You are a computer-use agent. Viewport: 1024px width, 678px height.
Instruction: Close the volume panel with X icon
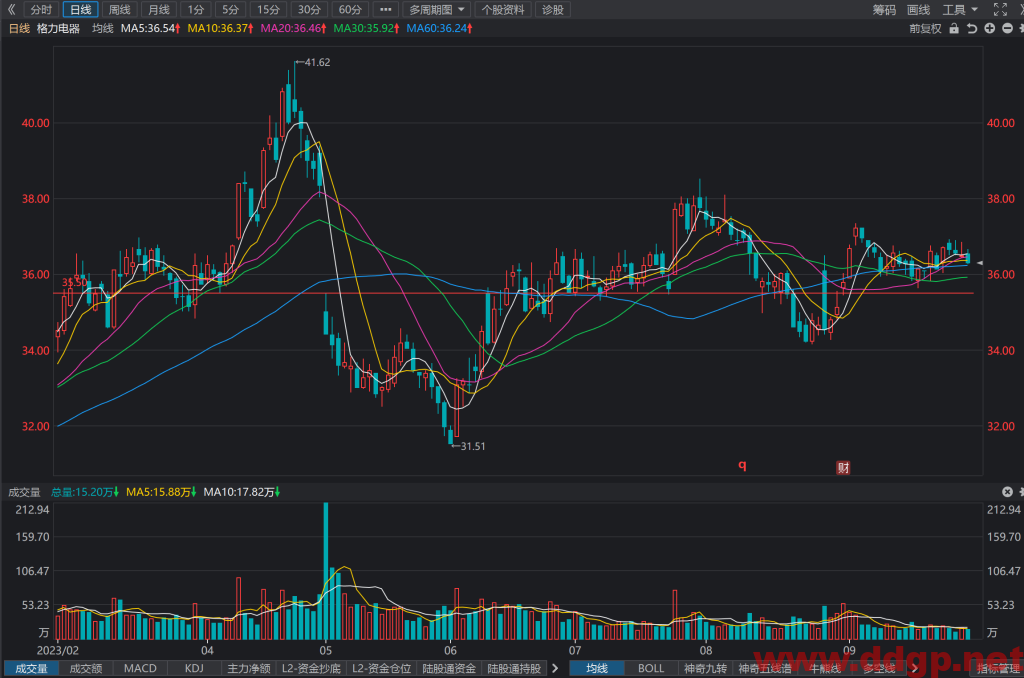click(1007, 492)
